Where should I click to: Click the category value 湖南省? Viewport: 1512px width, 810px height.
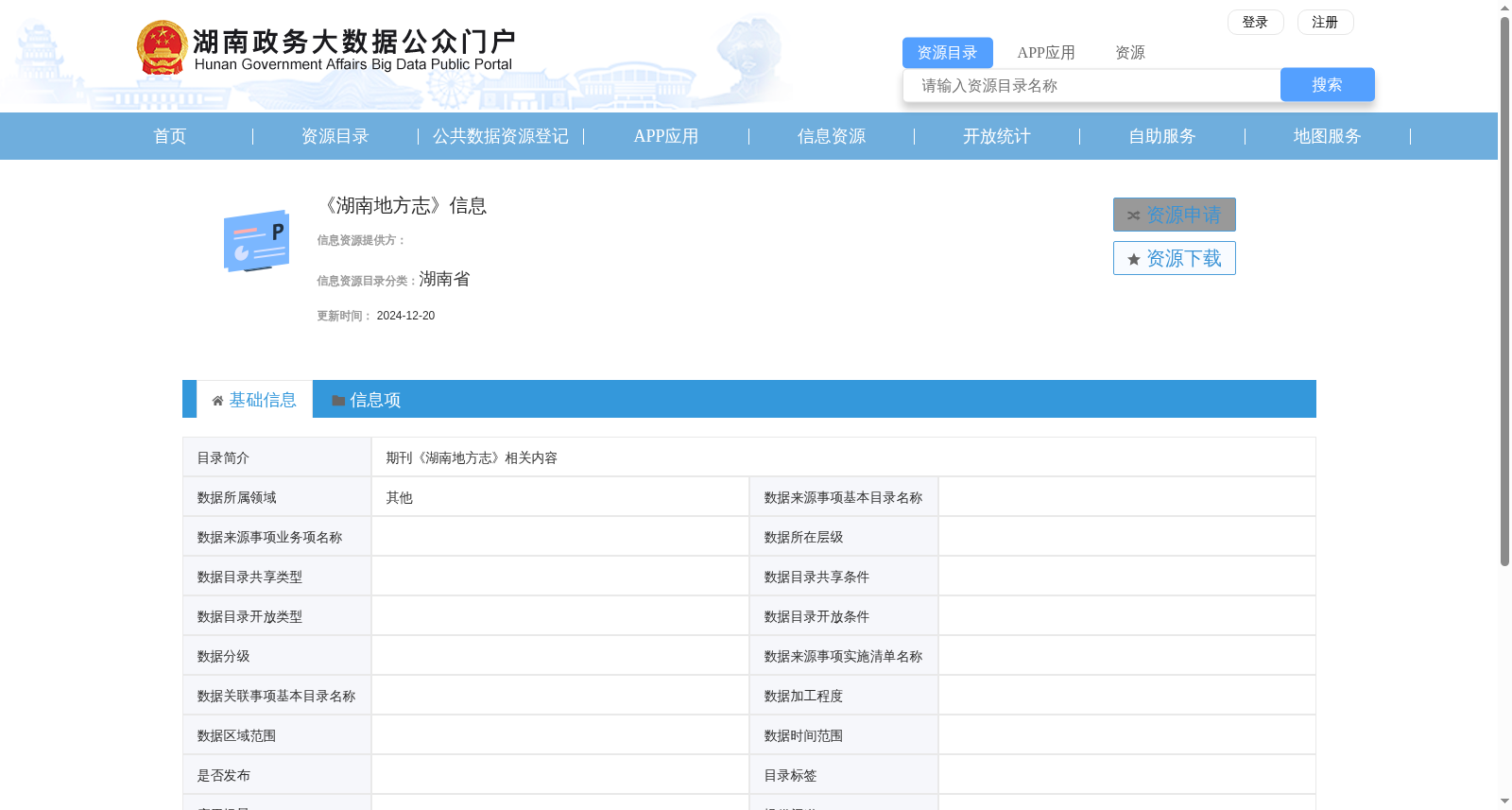(444, 279)
